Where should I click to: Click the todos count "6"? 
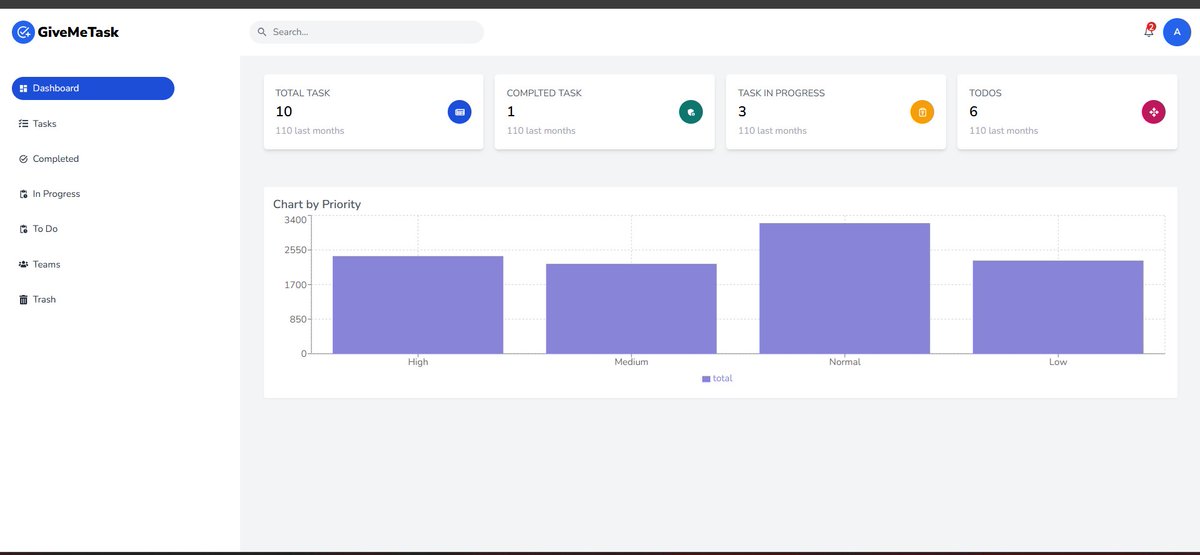(974, 111)
